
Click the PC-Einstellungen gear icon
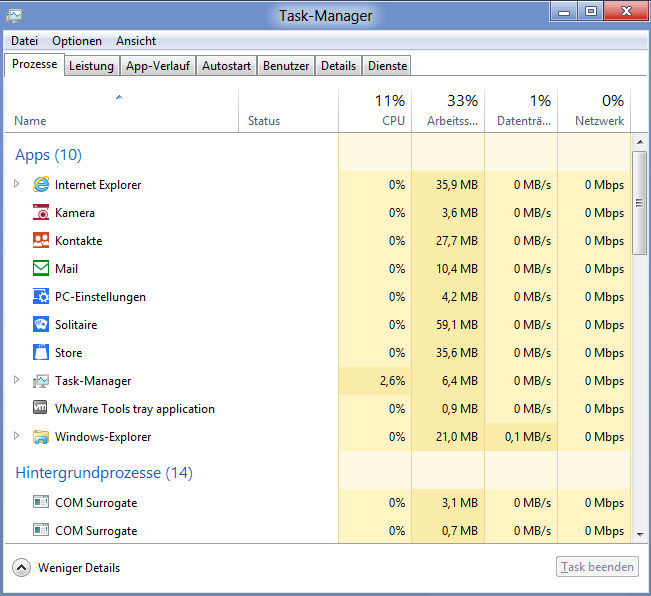coord(41,296)
